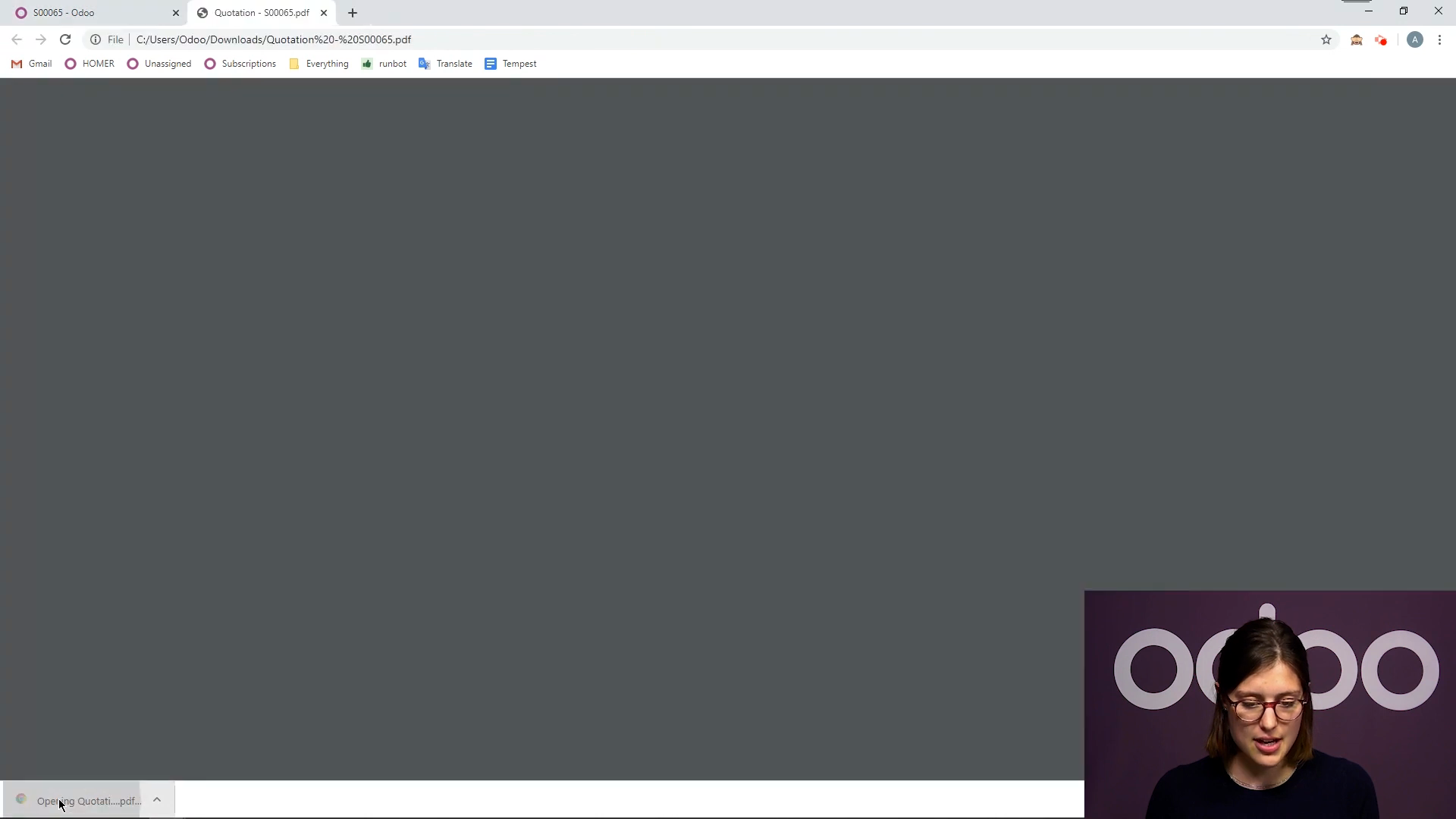Select the Quotation - S00065.pdf tab
Viewport: 1456px width, 819px height.
(261, 13)
